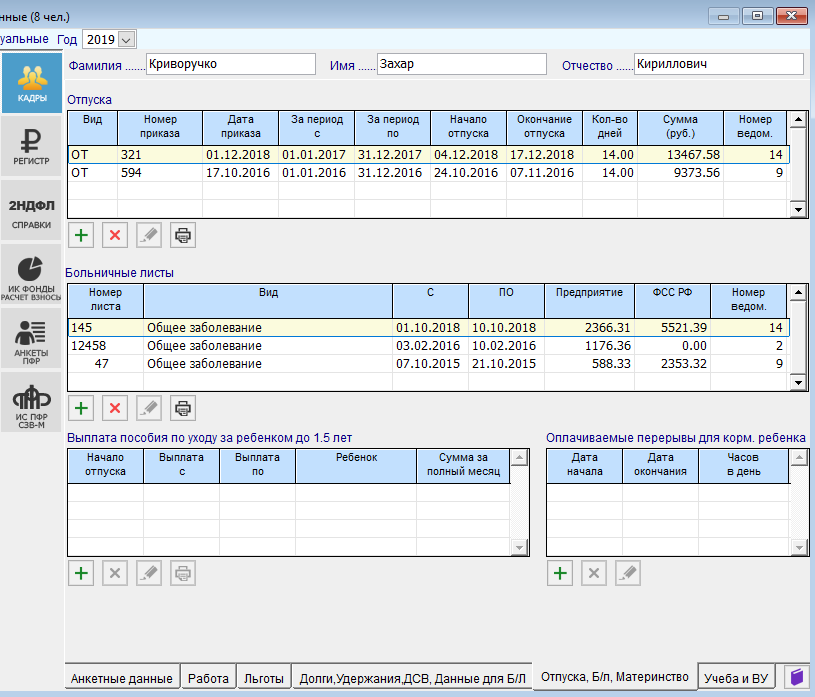Add a new vacation record in Отпуска
The image size is (815, 697).
tap(81, 235)
